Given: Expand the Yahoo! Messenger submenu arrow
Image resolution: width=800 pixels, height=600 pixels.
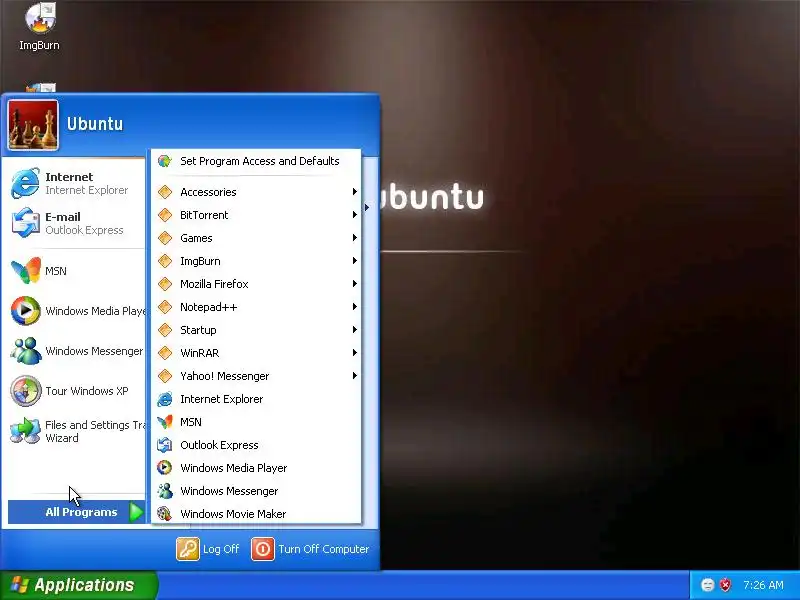Looking at the screenshot, I should tap(355, 376).
